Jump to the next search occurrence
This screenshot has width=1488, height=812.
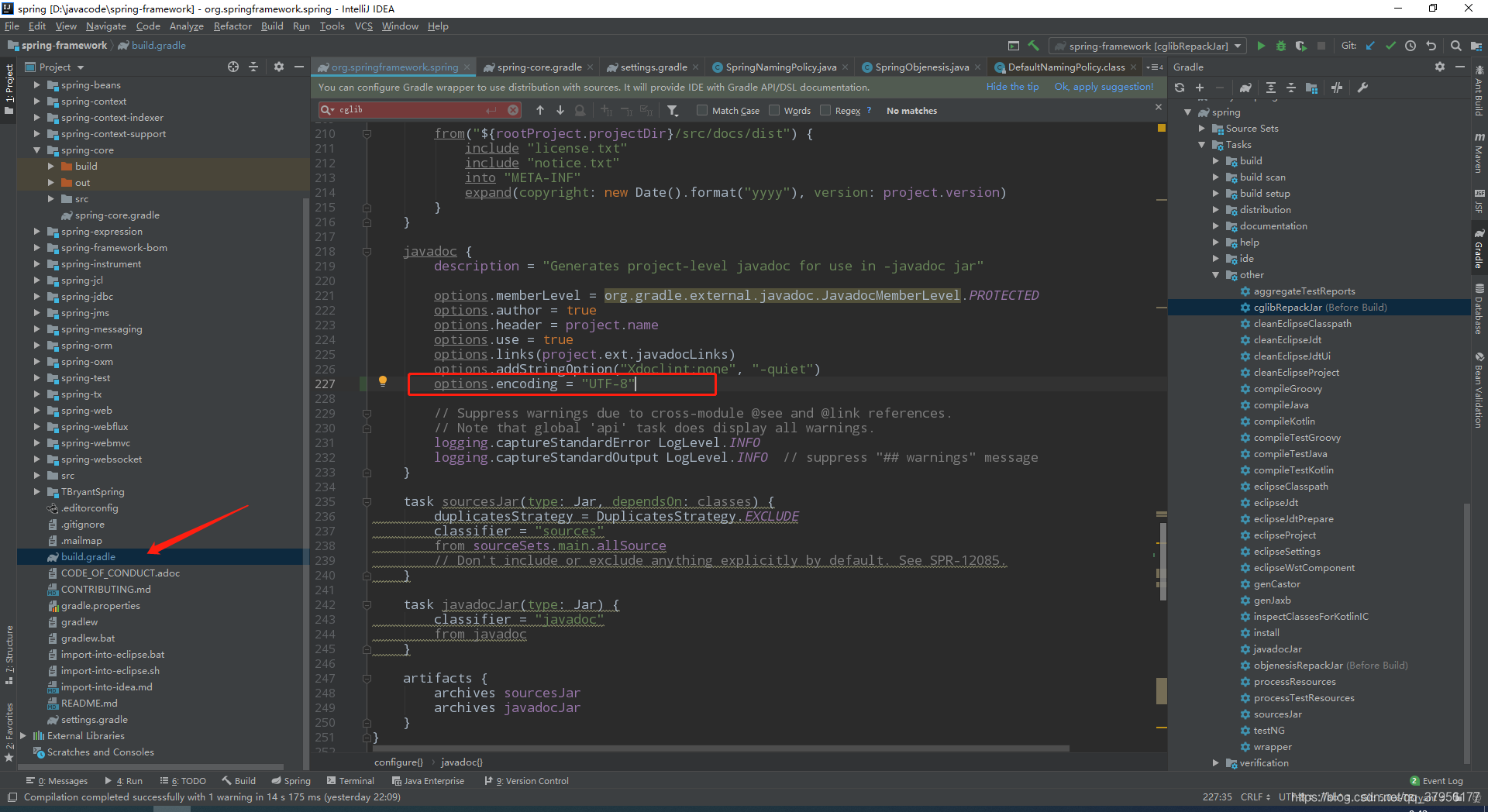click(x=560, y=110)
